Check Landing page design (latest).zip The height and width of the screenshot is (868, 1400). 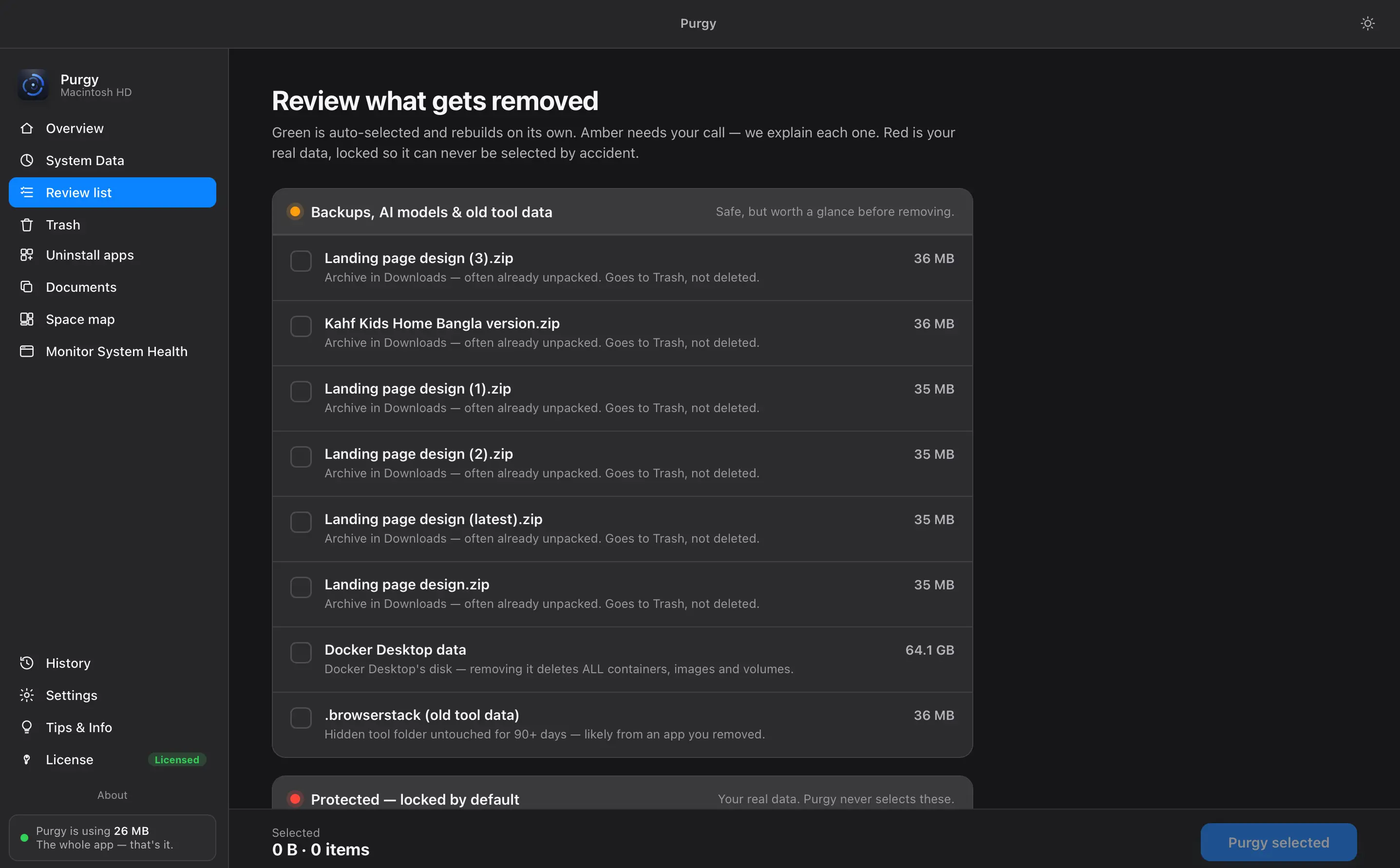[301, 522]
